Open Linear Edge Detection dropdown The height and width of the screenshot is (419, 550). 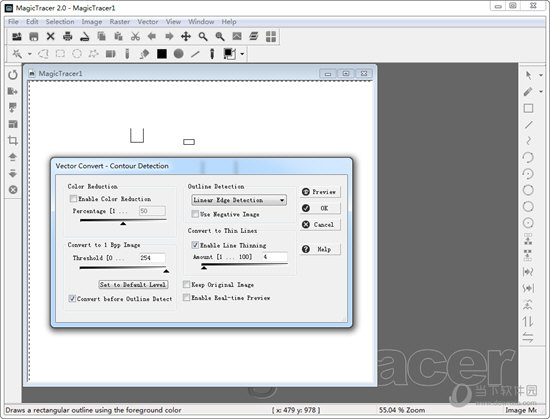coord(239,200)
